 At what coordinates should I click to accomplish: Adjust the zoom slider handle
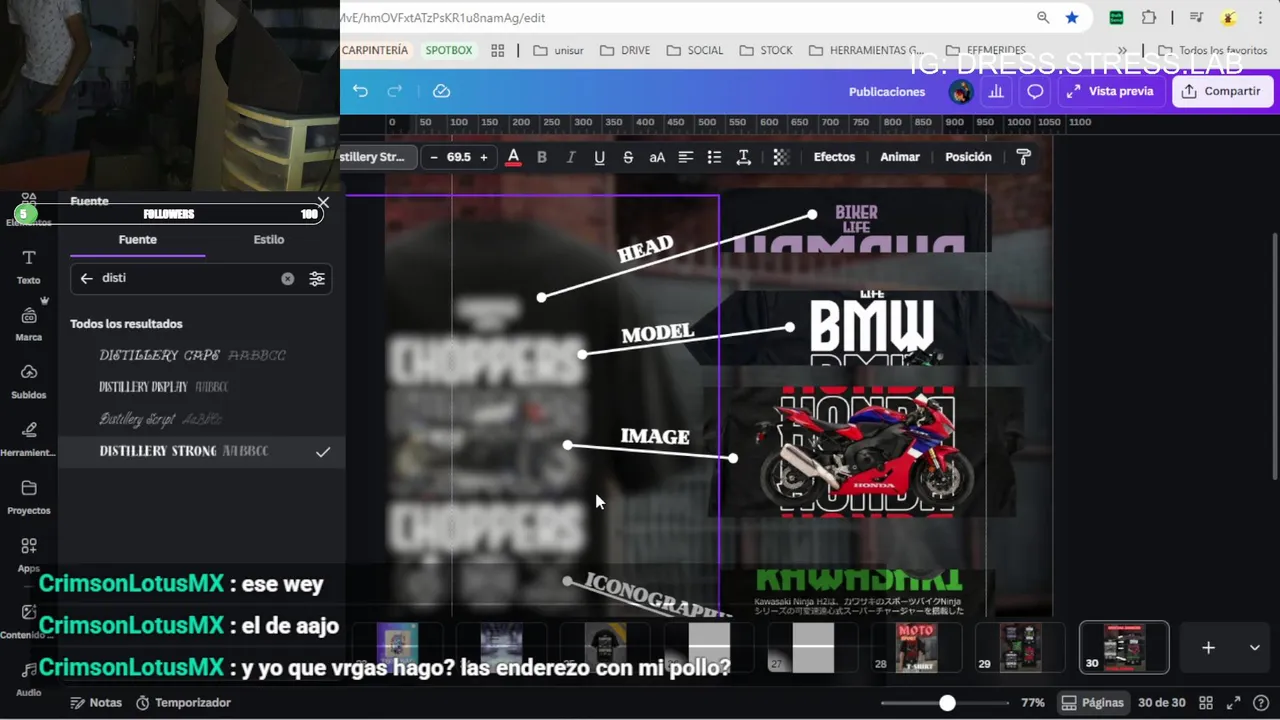(x=947, y=703)
